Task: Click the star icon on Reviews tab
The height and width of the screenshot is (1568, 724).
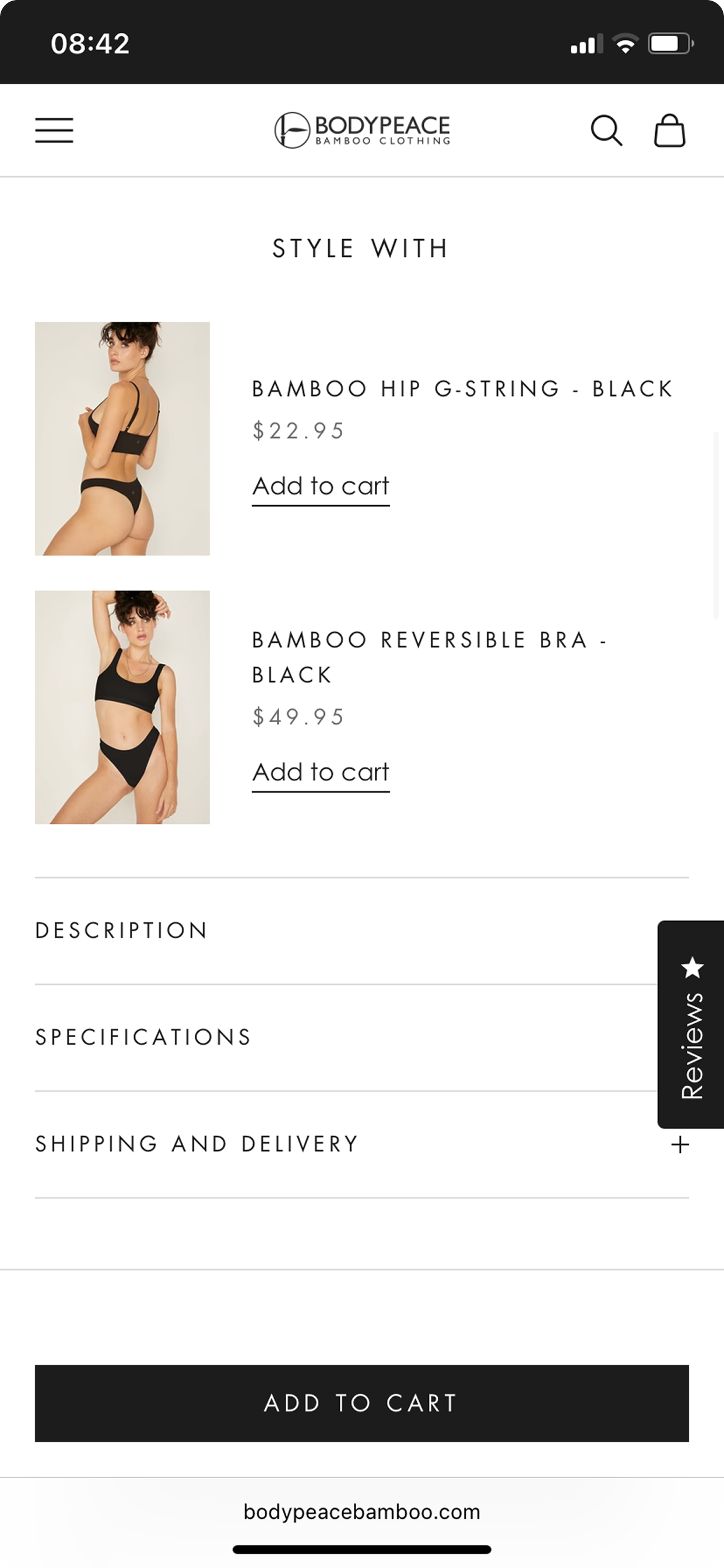Action: [x=693, y=967]
